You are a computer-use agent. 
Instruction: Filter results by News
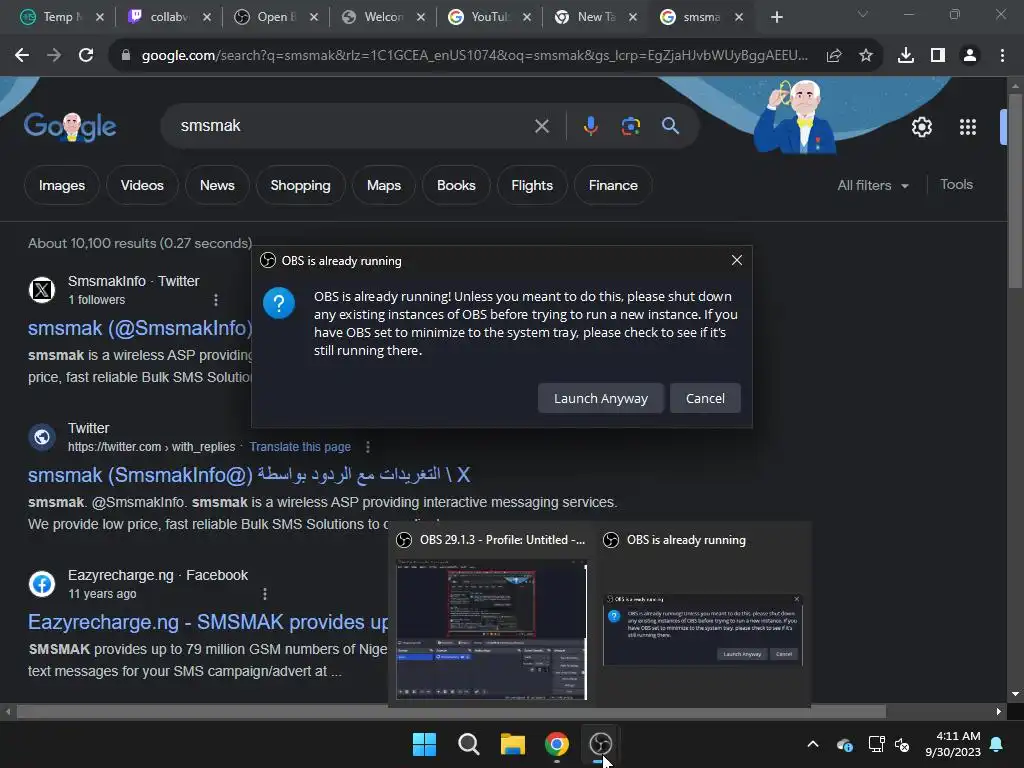click(217, 185)
